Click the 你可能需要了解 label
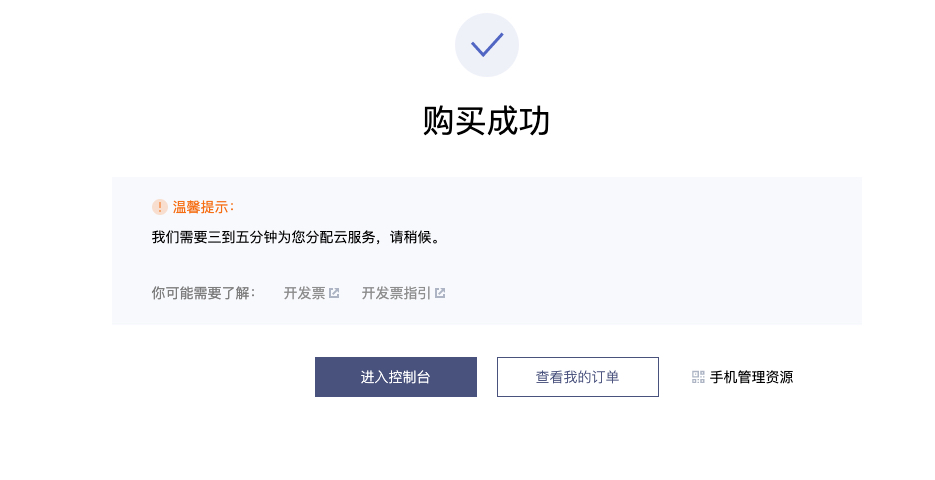 click(x=203, y=293)
